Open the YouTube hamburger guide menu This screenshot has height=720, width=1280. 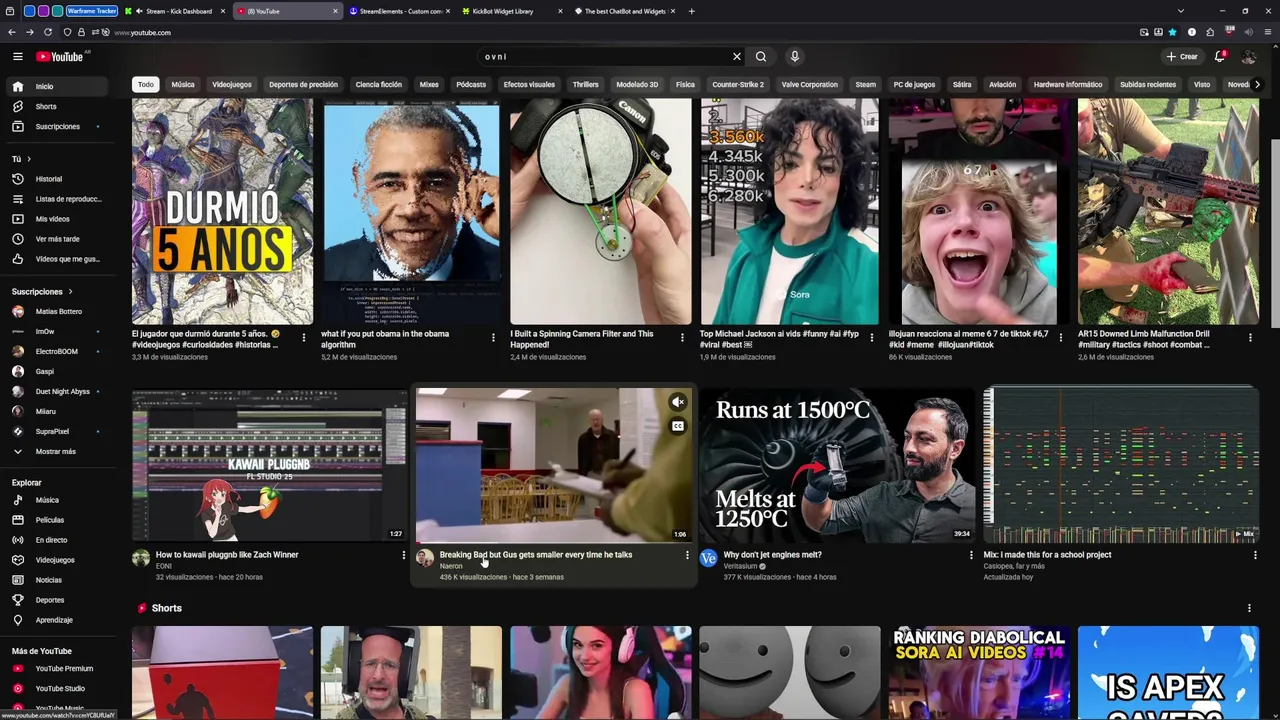(17, 57)
